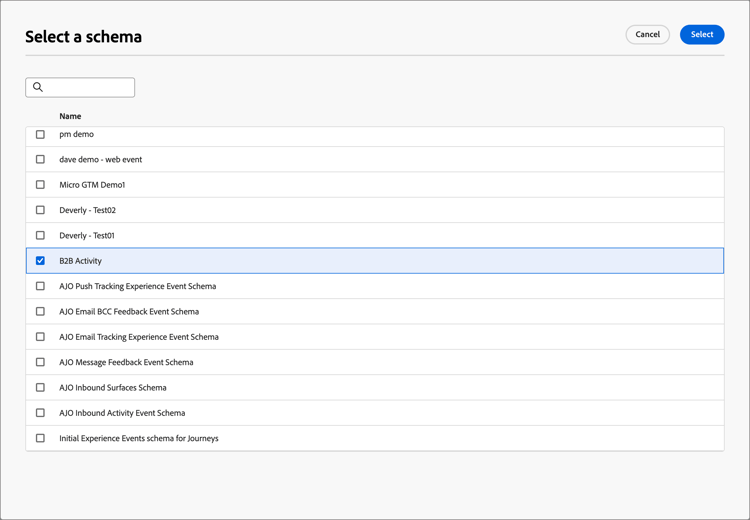Tick AJO Inbound Activity Event Schema checkbox
The image size is (750, 520).
(41, 413)
